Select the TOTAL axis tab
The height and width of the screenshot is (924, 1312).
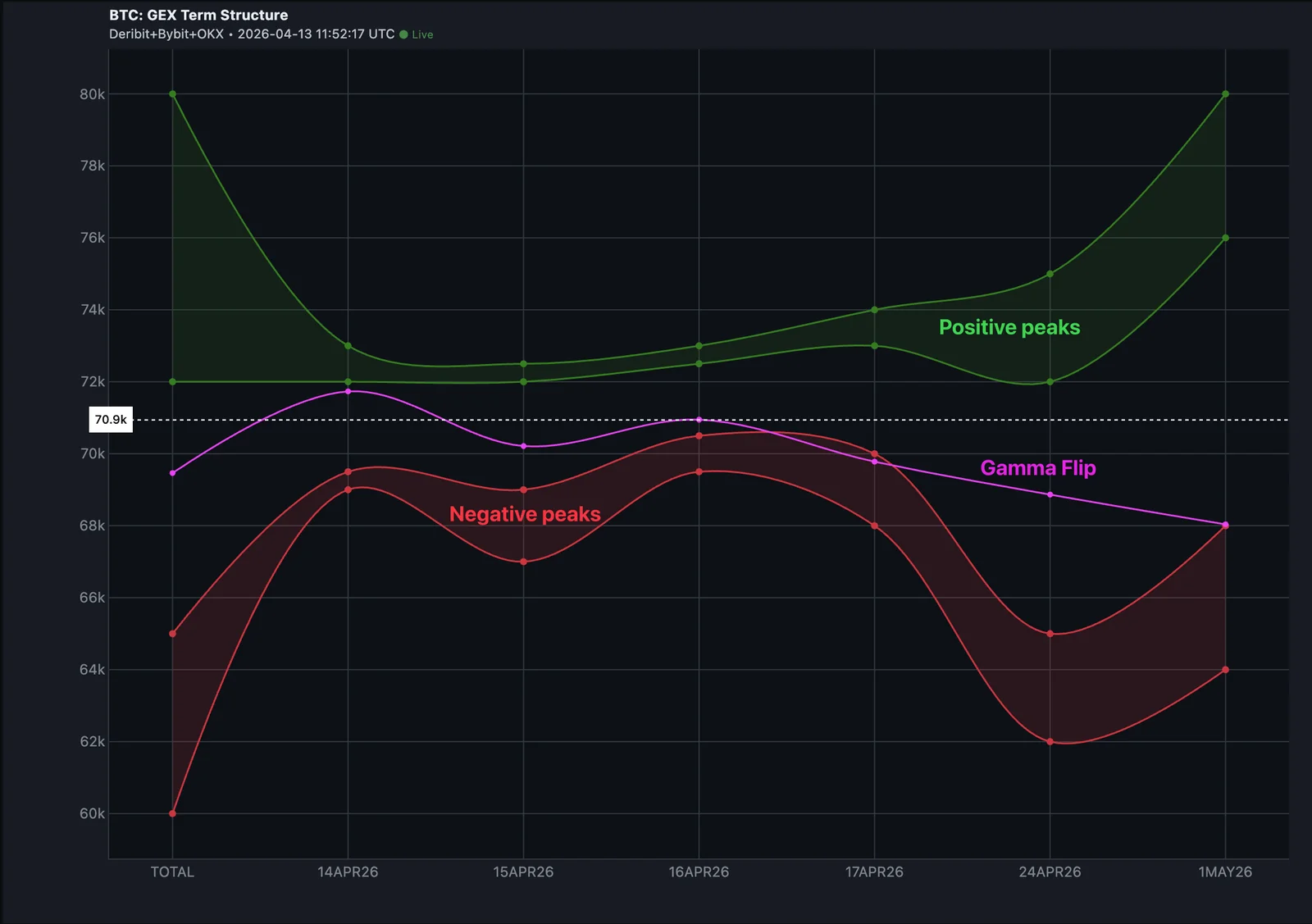click(x=172, y=872)
